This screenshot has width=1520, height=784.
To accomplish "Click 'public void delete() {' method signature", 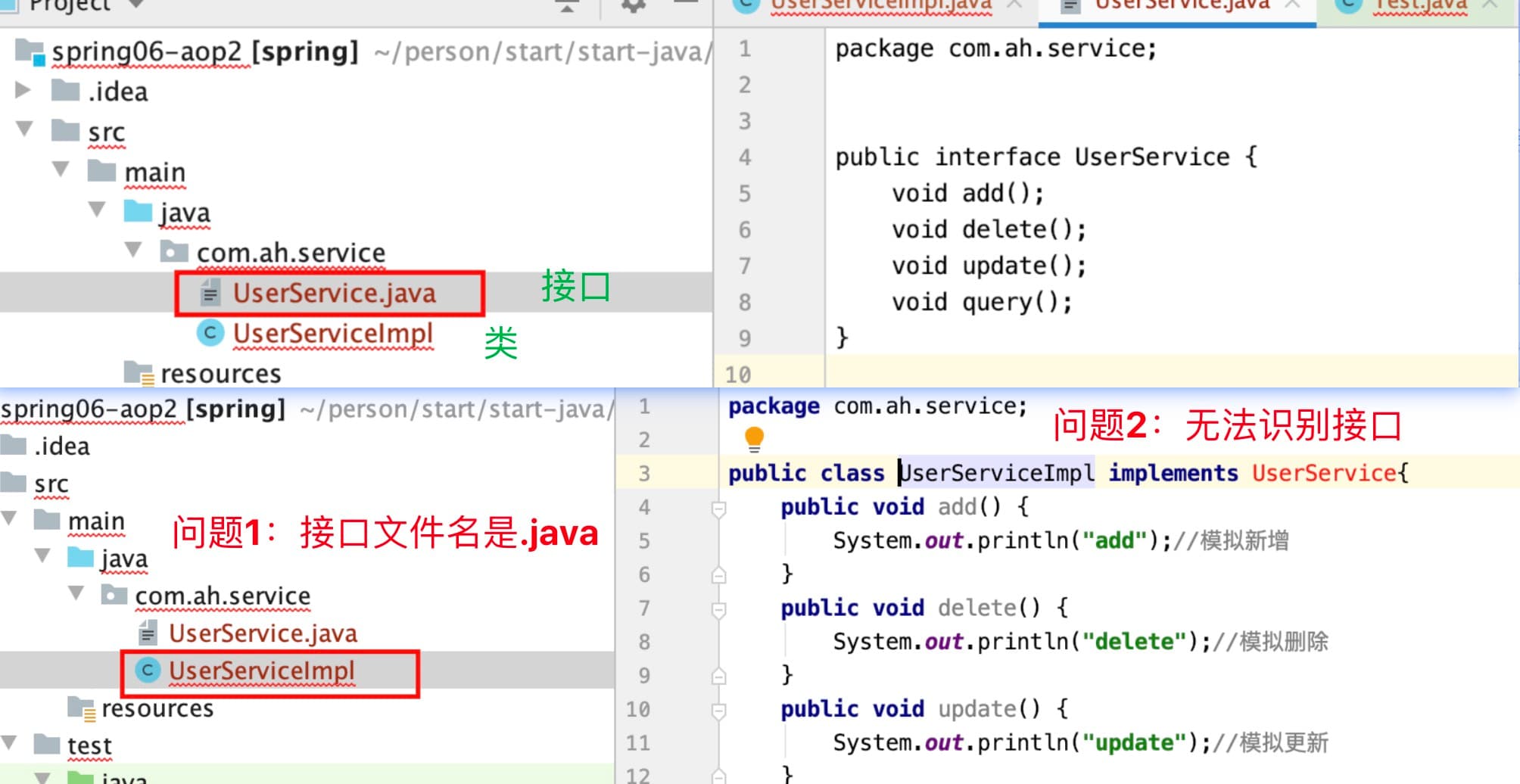I will tap(925, 608).
